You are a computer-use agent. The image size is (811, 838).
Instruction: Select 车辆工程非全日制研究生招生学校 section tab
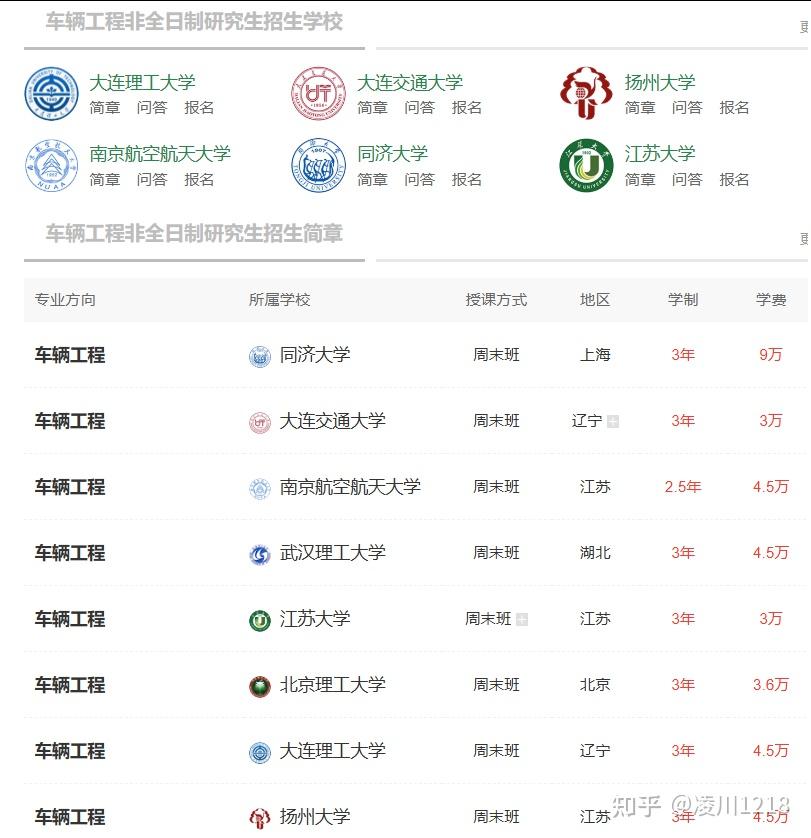pos(194,22)
